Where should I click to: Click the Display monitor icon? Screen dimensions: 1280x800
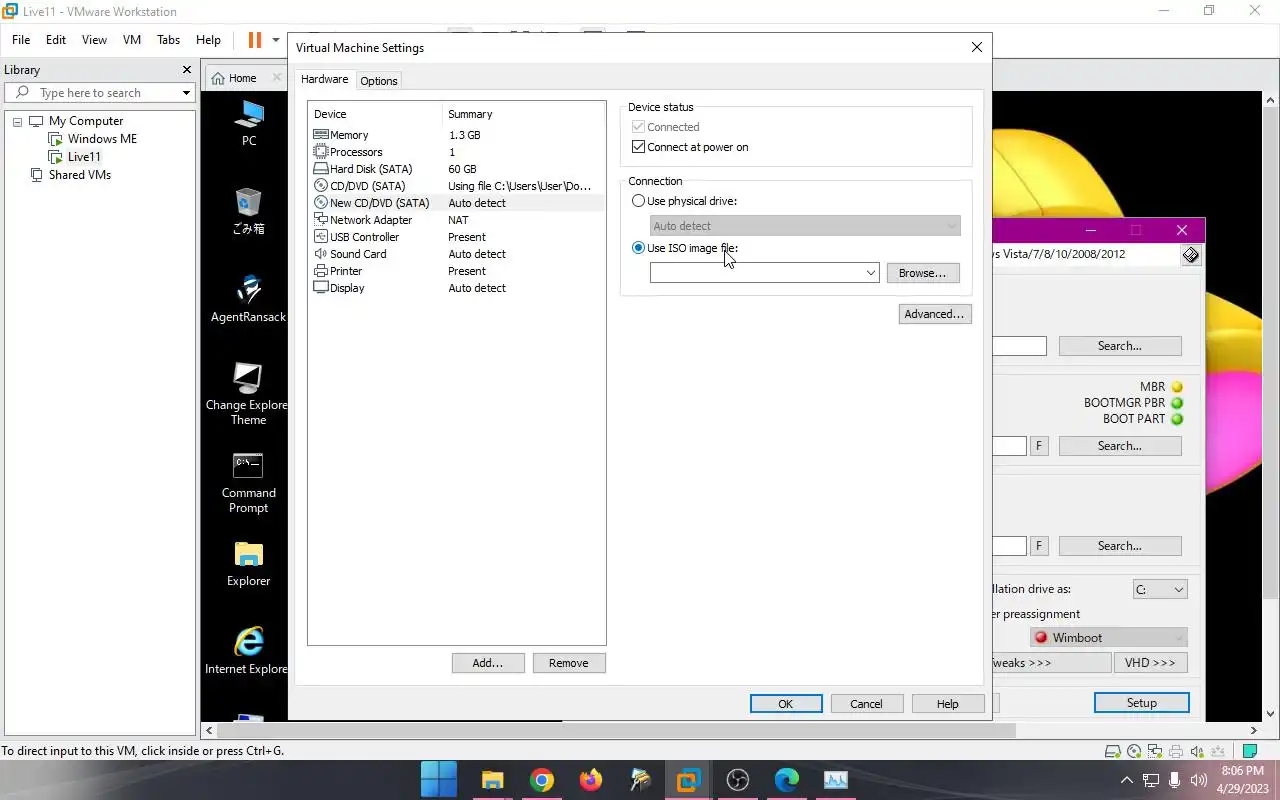click(321, 288)
